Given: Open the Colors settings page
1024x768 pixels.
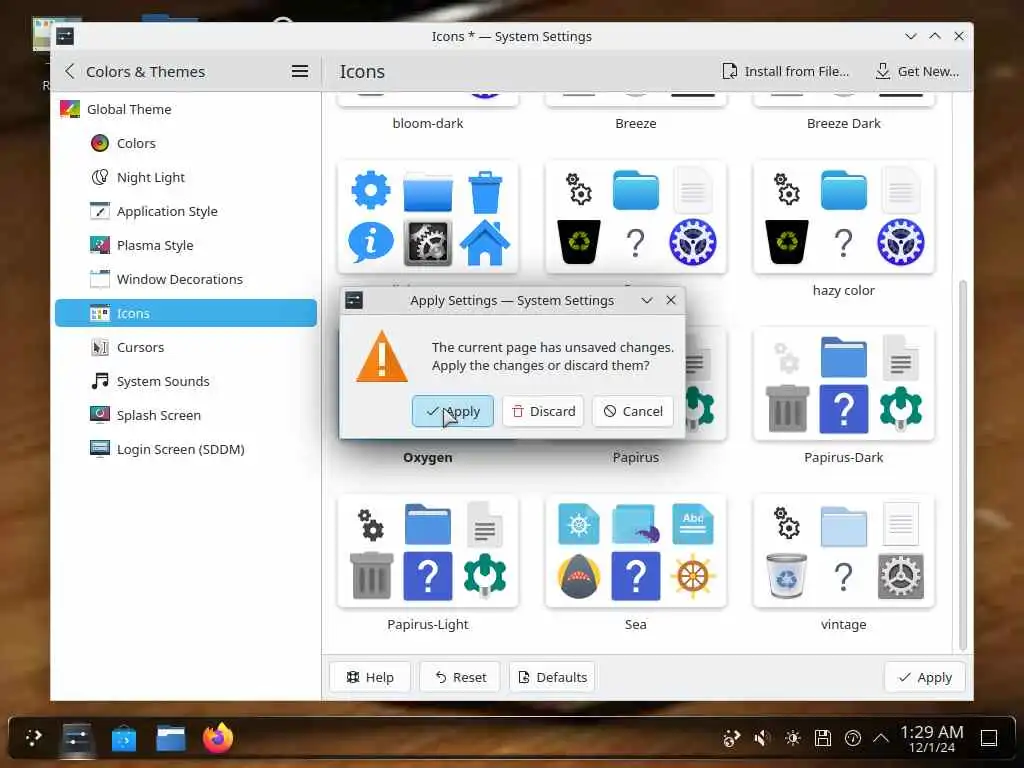Looking at the screenshot, I should point(186,143).
